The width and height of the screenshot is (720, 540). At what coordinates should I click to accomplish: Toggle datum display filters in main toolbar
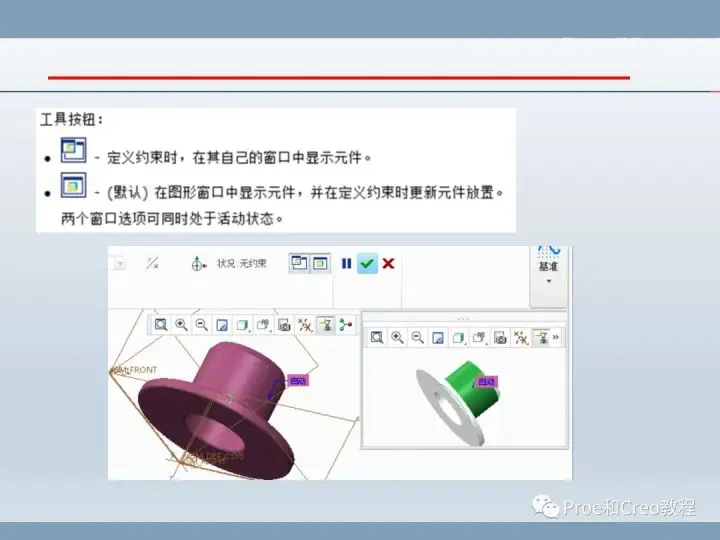pos(305,325)
